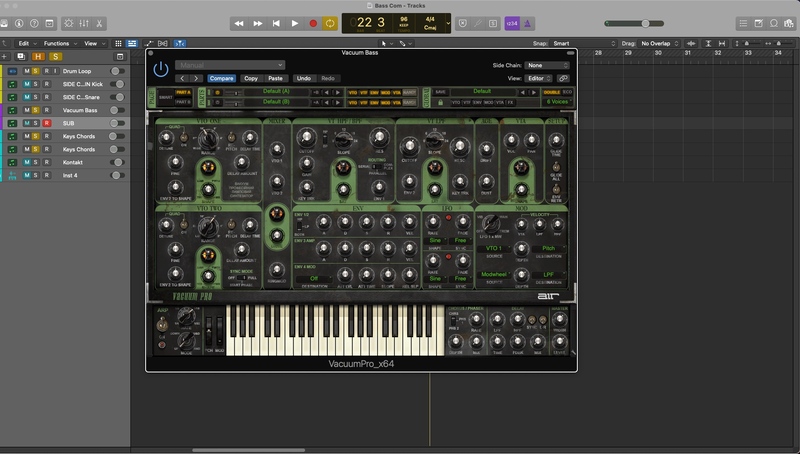The width and height of the screenshot is (800, 454).
Task: Open the View Editor dropdown
Action: point(539,78)
